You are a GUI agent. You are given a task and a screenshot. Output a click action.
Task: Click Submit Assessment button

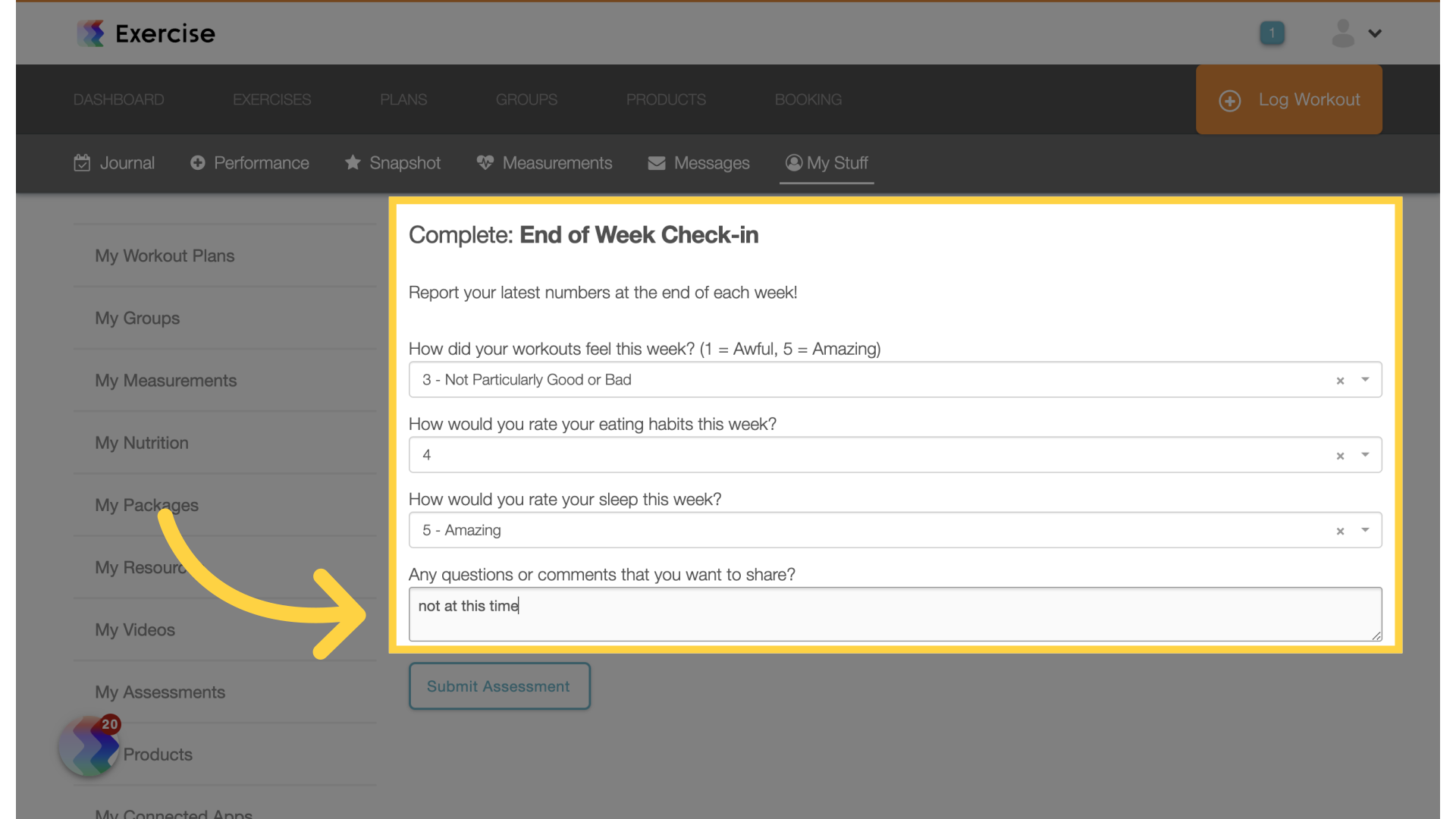point(499,686)
